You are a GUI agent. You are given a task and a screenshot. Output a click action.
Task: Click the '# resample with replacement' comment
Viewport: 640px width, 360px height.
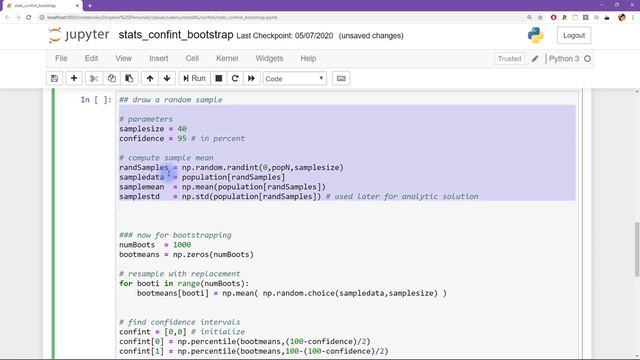point(180,273)
